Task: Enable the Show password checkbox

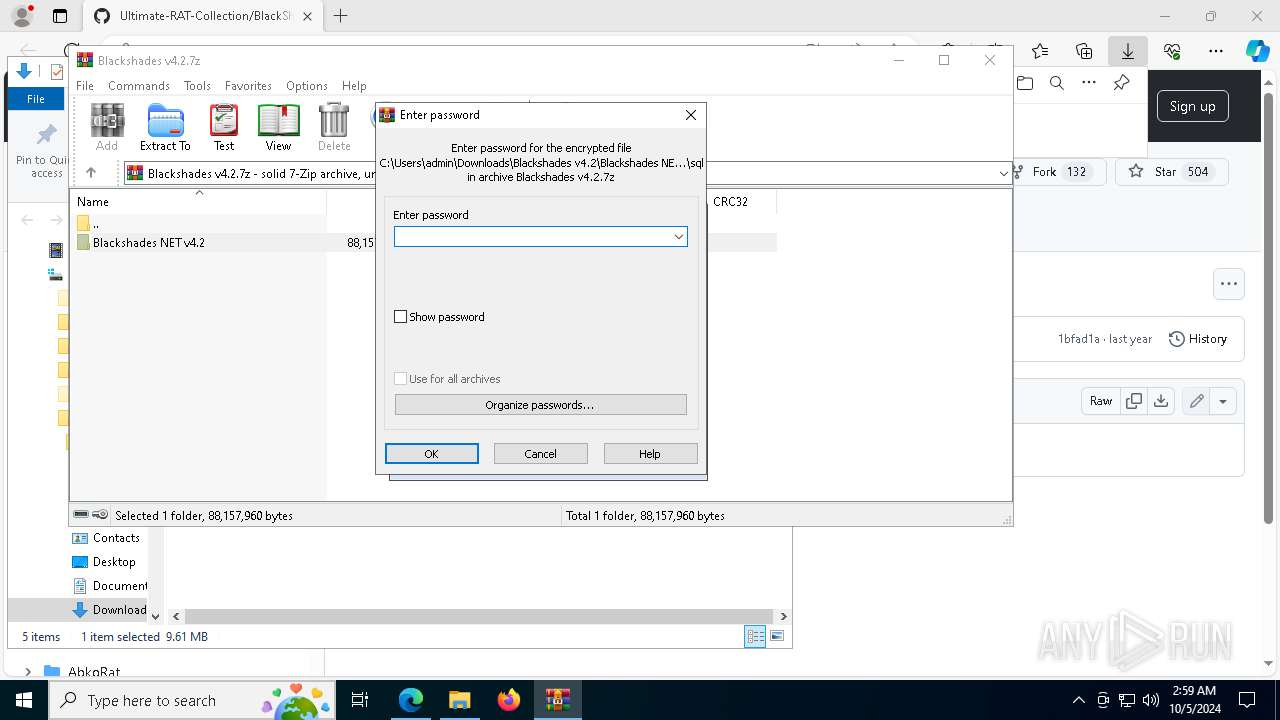Action: point(401,317)
